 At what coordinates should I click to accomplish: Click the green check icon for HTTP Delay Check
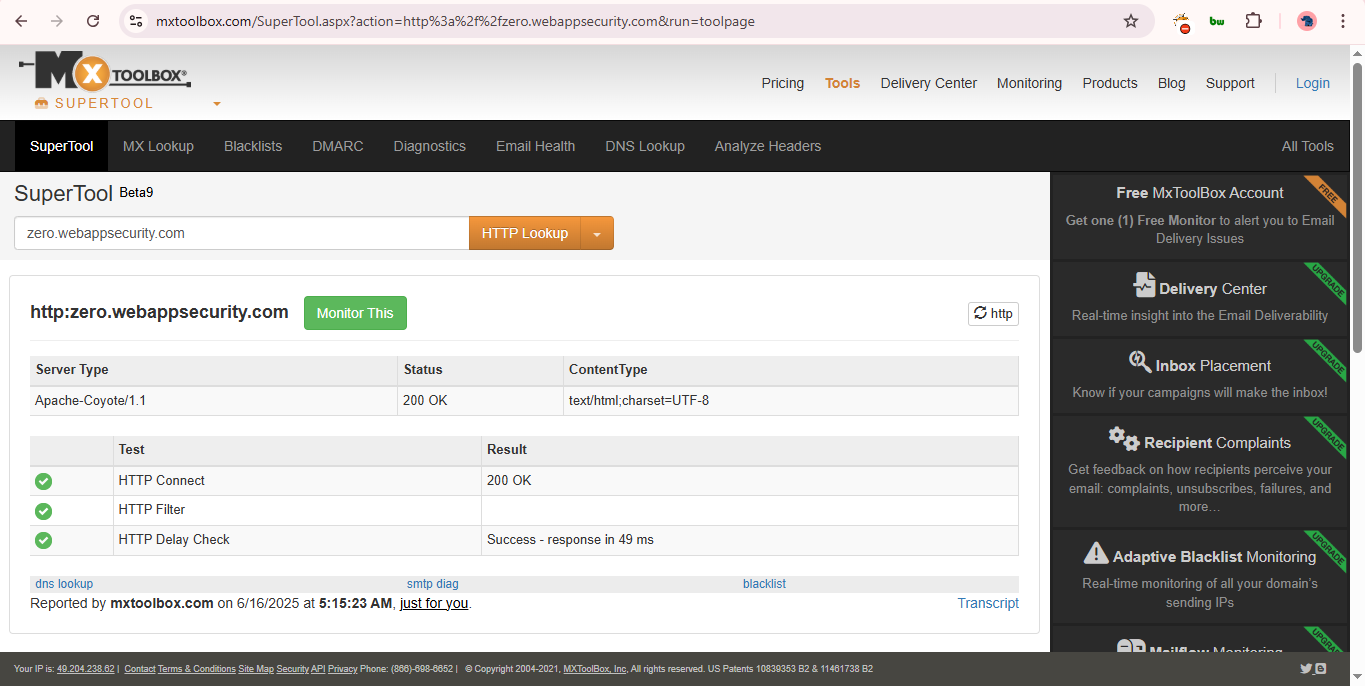(x=43, y=540)
